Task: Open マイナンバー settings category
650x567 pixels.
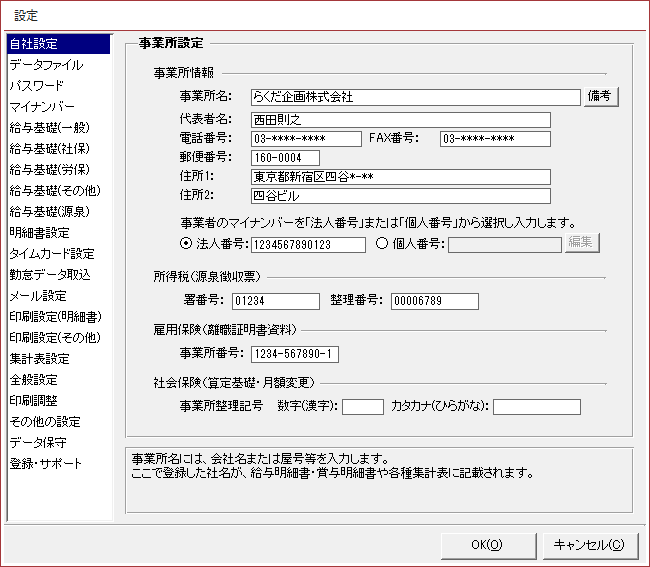Action: pos(41,107)
